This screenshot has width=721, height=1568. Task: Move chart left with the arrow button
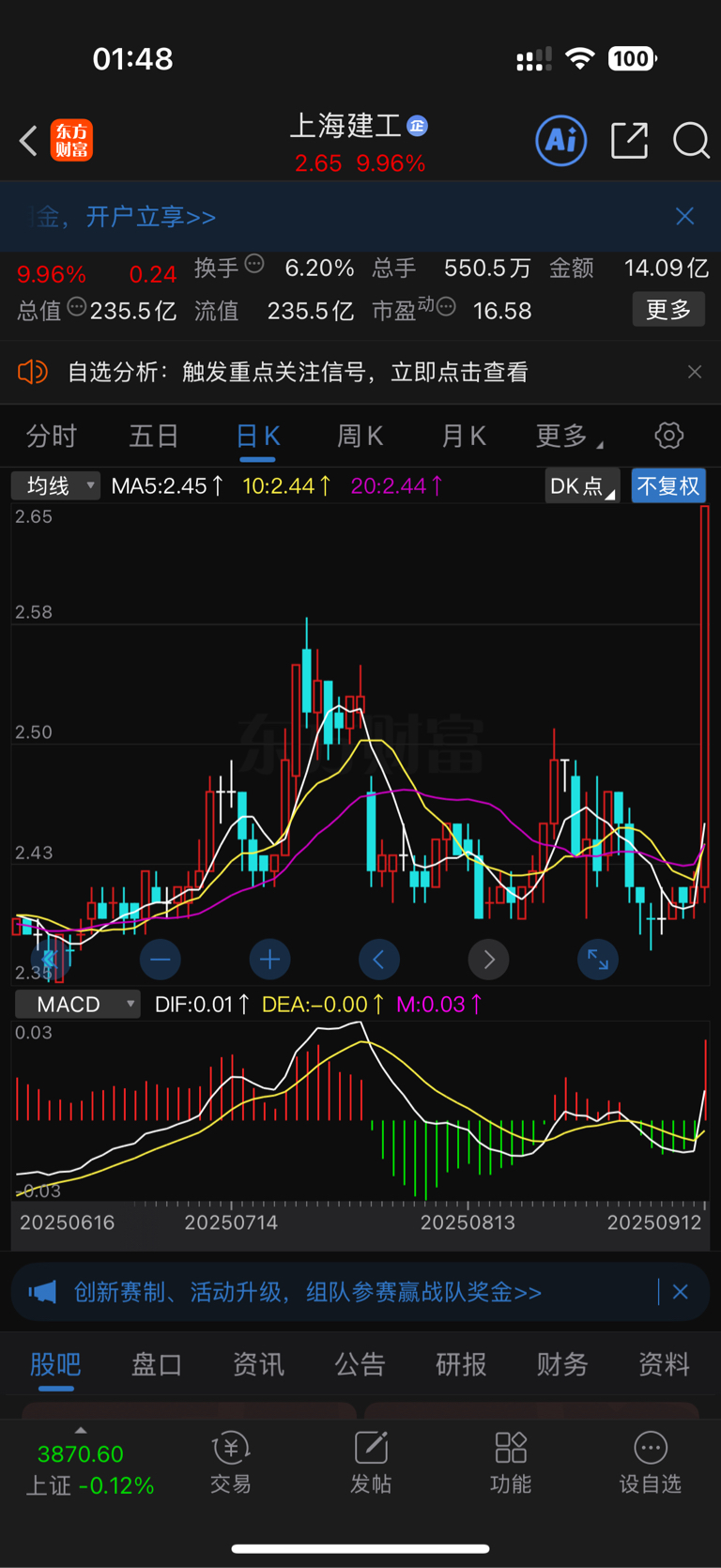pos(379,960)
